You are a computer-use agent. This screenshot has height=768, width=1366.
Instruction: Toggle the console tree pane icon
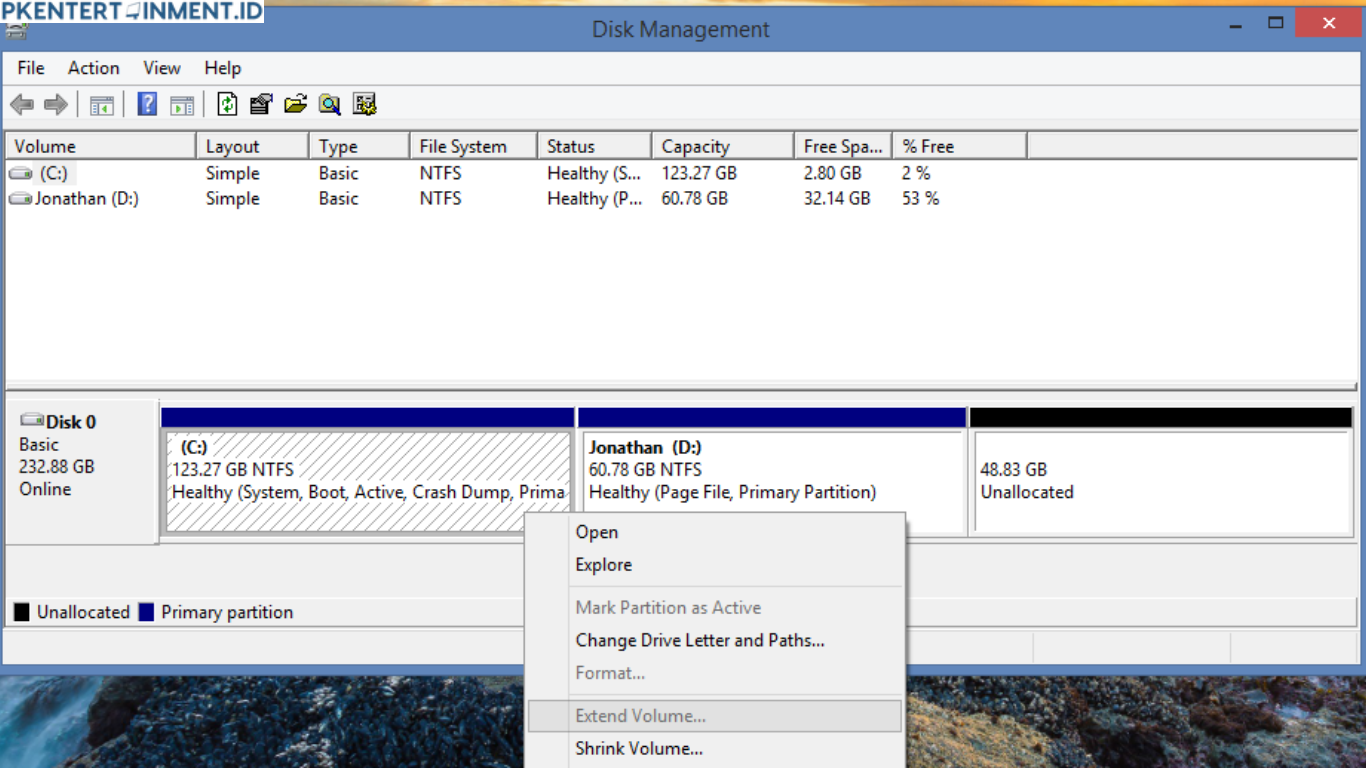(101, 105)
